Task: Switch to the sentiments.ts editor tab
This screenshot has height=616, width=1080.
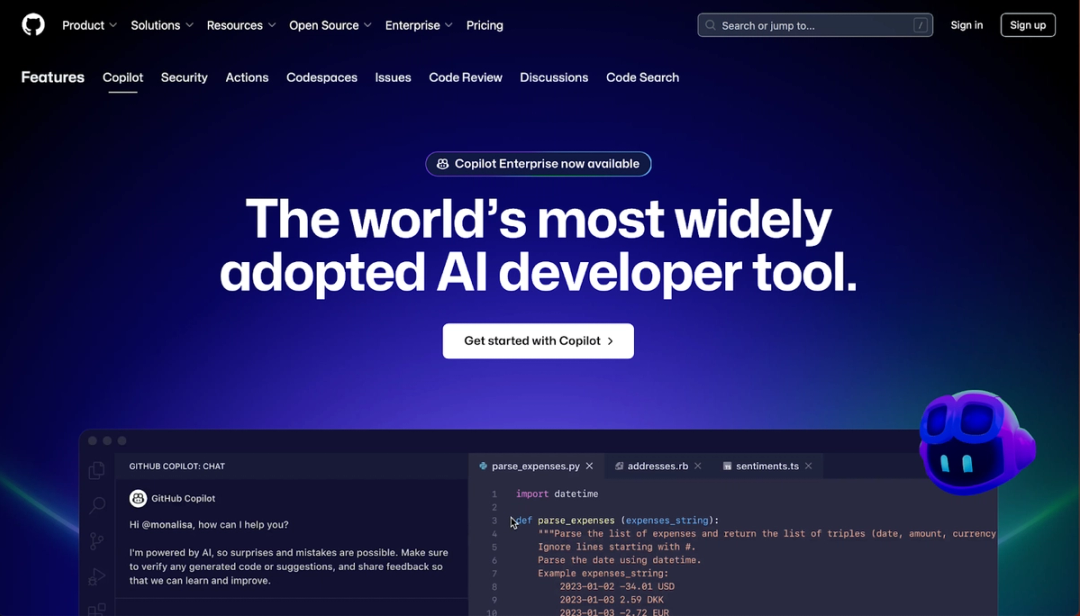Action: (767, 466)
